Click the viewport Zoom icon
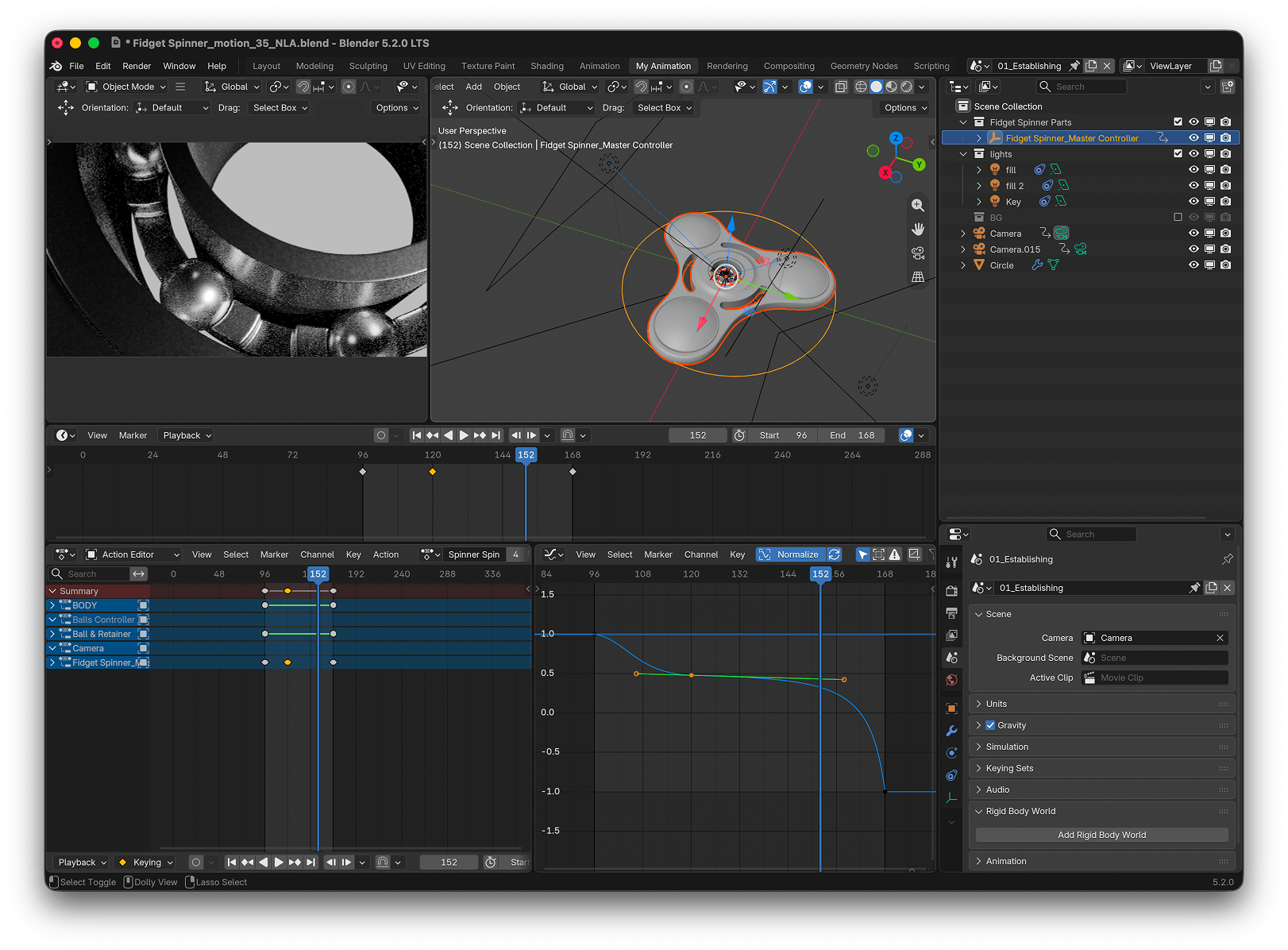This screenshot has height=950, width=1288. tap(917, 205)
